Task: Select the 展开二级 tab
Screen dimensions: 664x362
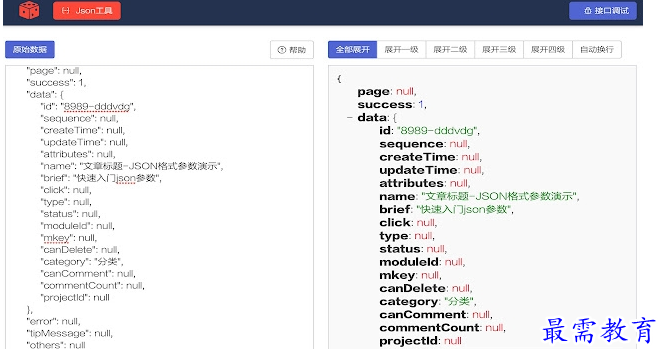Action: click(x=450, y=50)
